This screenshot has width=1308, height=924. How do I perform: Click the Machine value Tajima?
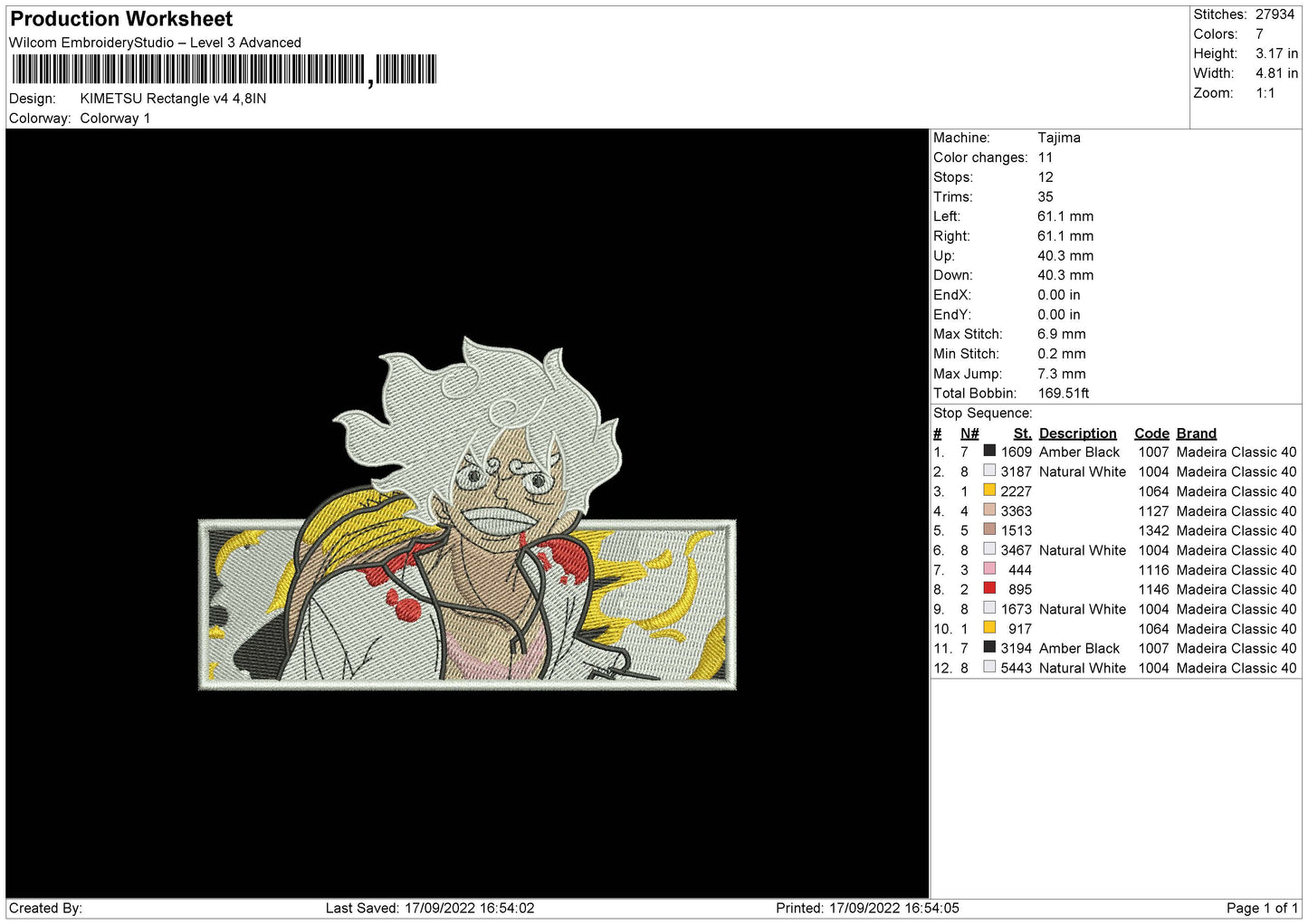tap(1058, 138)
